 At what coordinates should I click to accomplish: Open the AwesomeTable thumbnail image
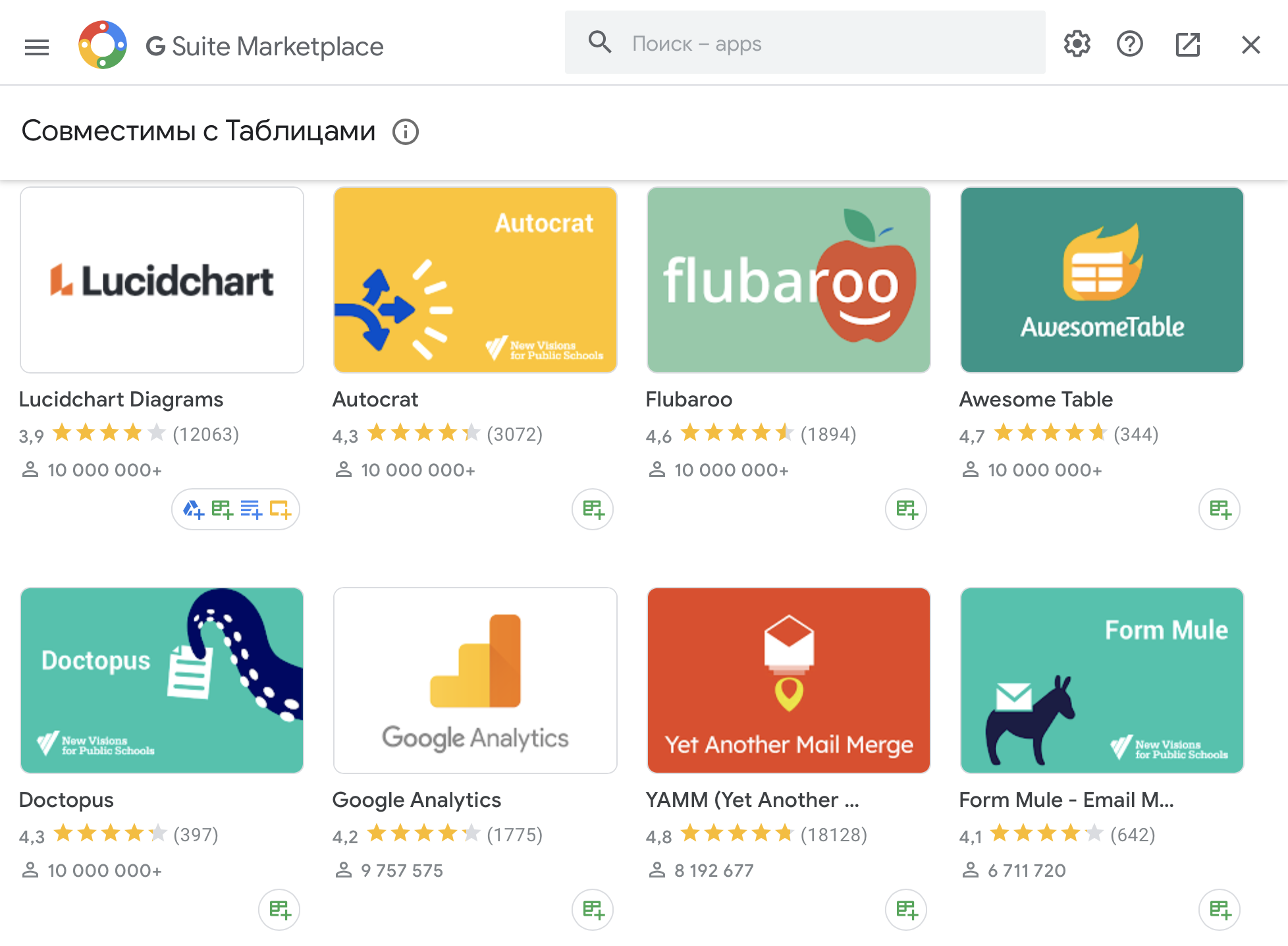(1102, 280)
